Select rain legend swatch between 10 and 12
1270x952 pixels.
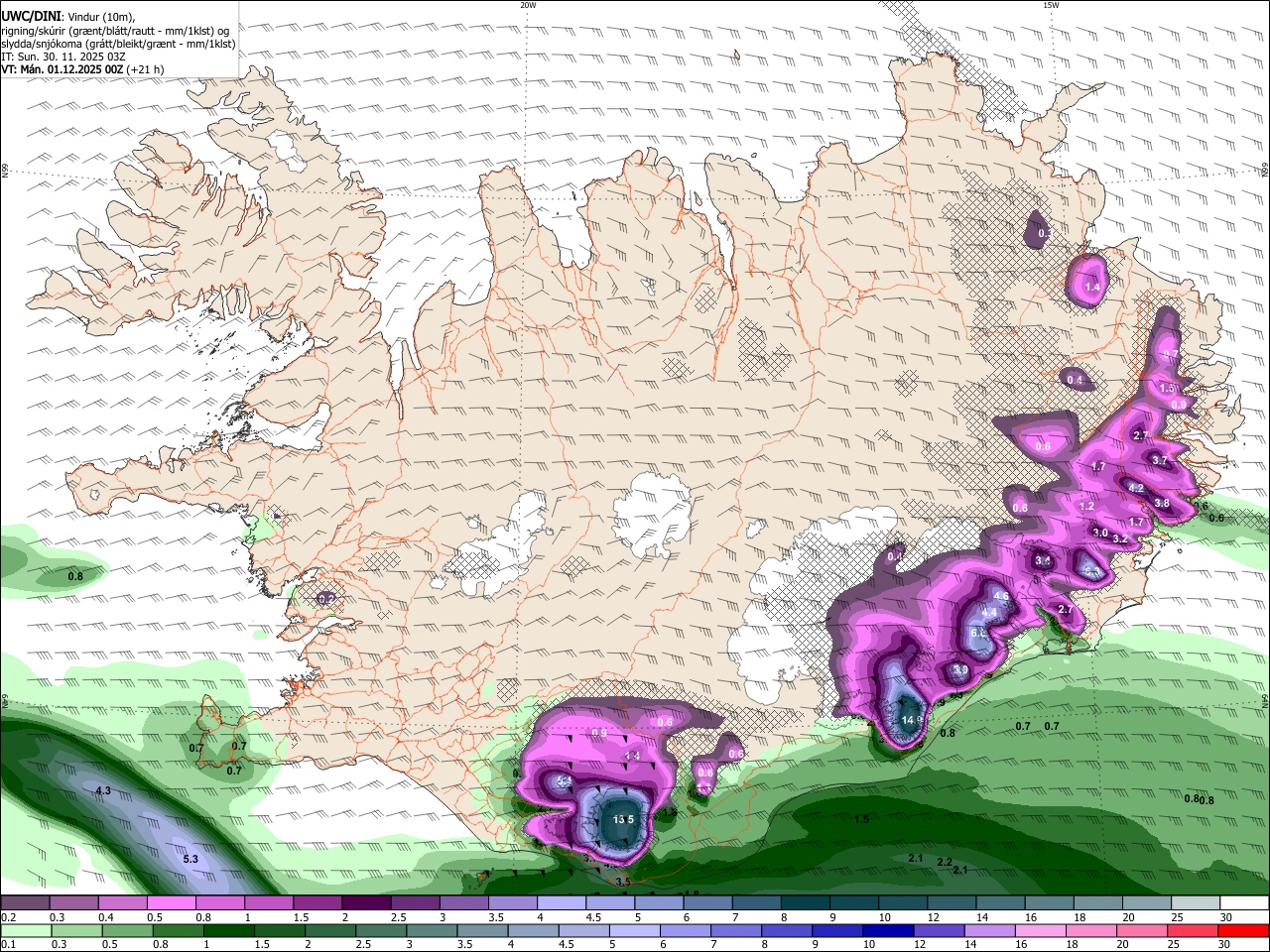[x=887, y=931]
